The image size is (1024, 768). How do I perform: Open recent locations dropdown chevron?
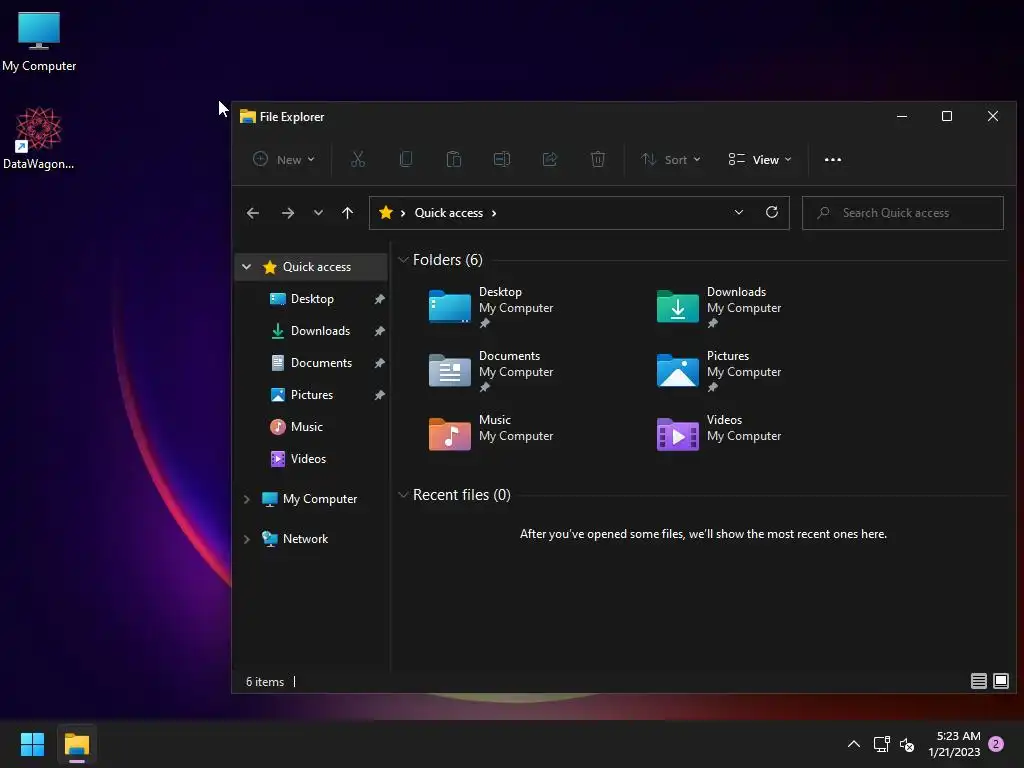pos(318,213)
